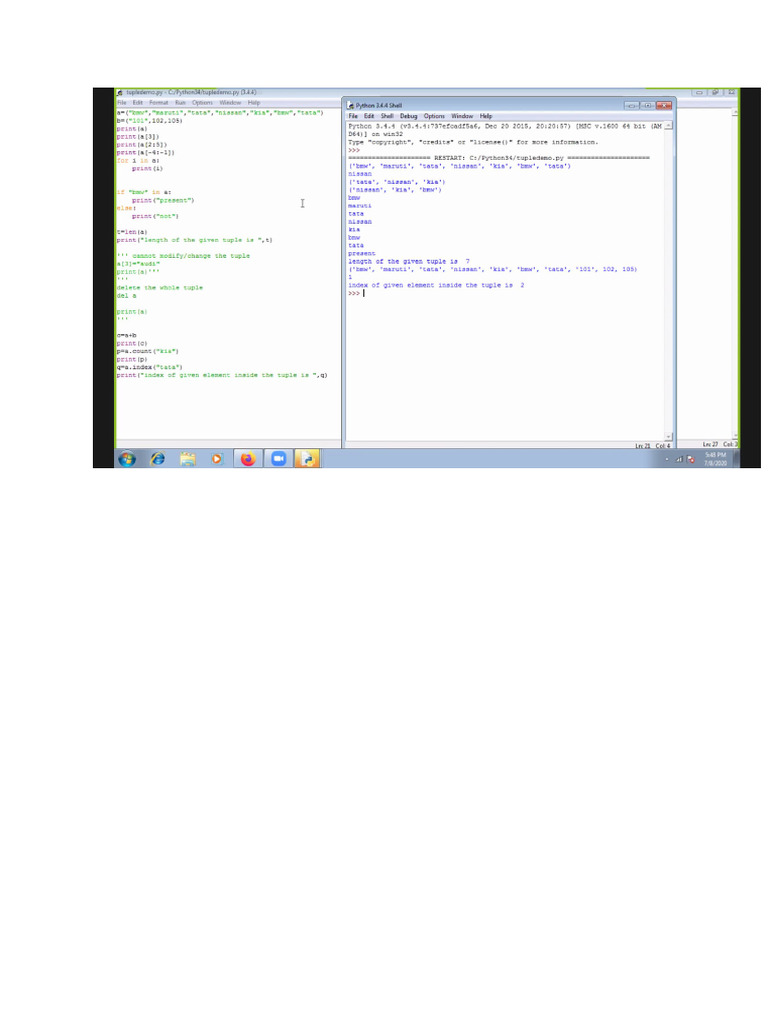Click the code line p=a.count("kia")

[148, 351]
